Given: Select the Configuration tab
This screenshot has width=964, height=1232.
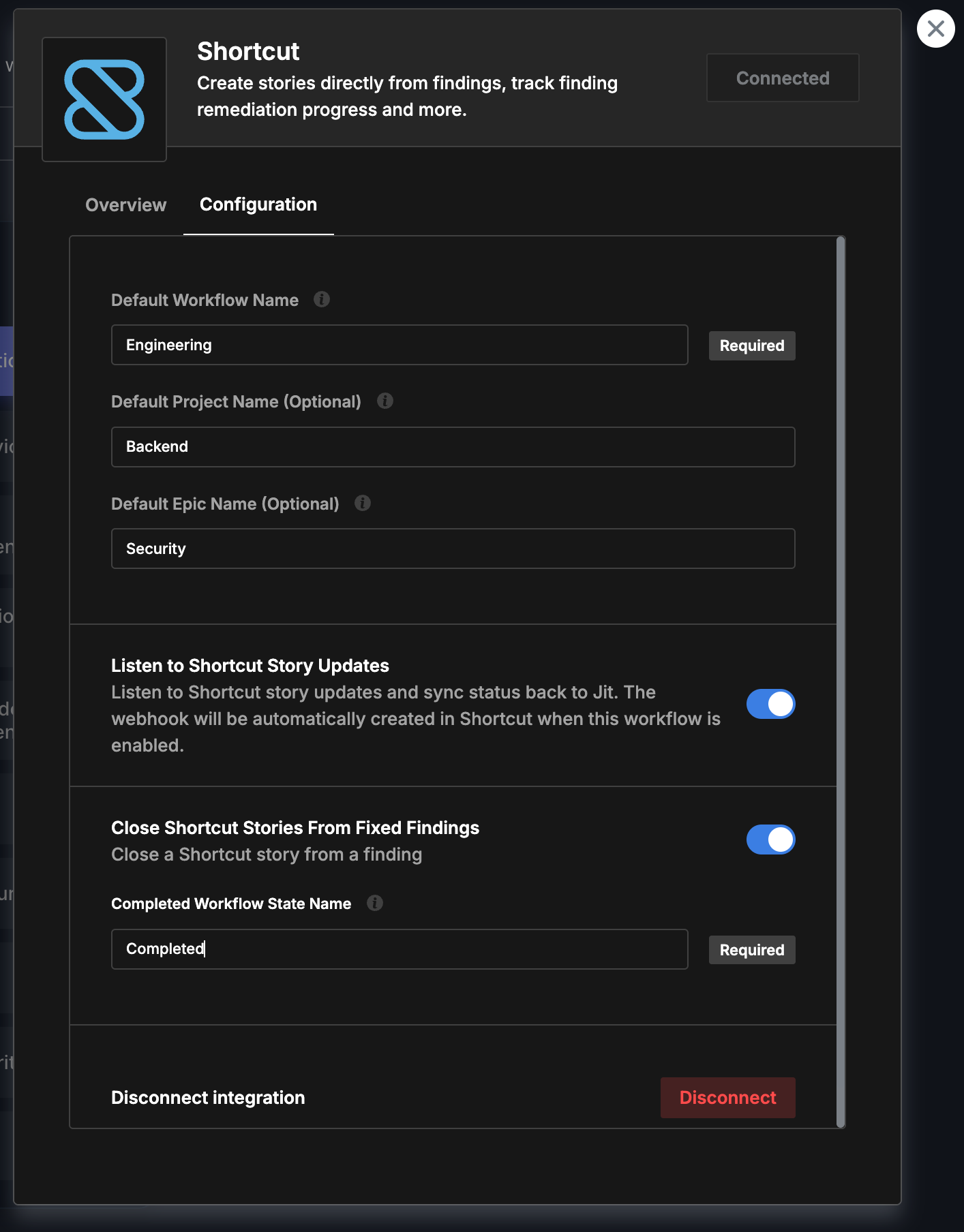Looking at the screenshot, I should pyautogui.click(x=258, y=204).
